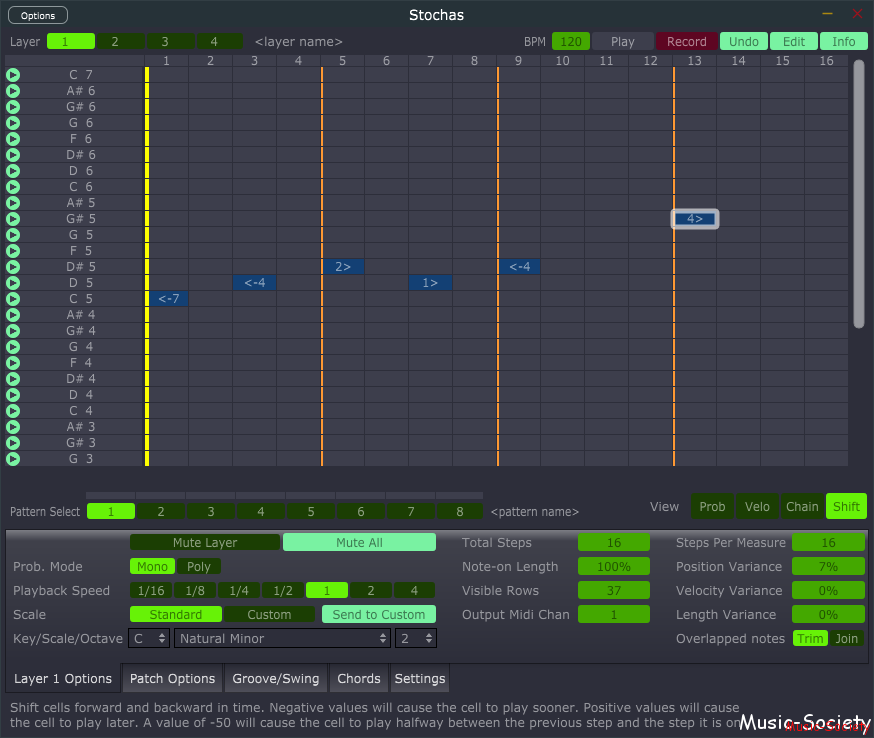Preview the D 6 note row
The width and height of the screenshot is (874, 738).
13,171
